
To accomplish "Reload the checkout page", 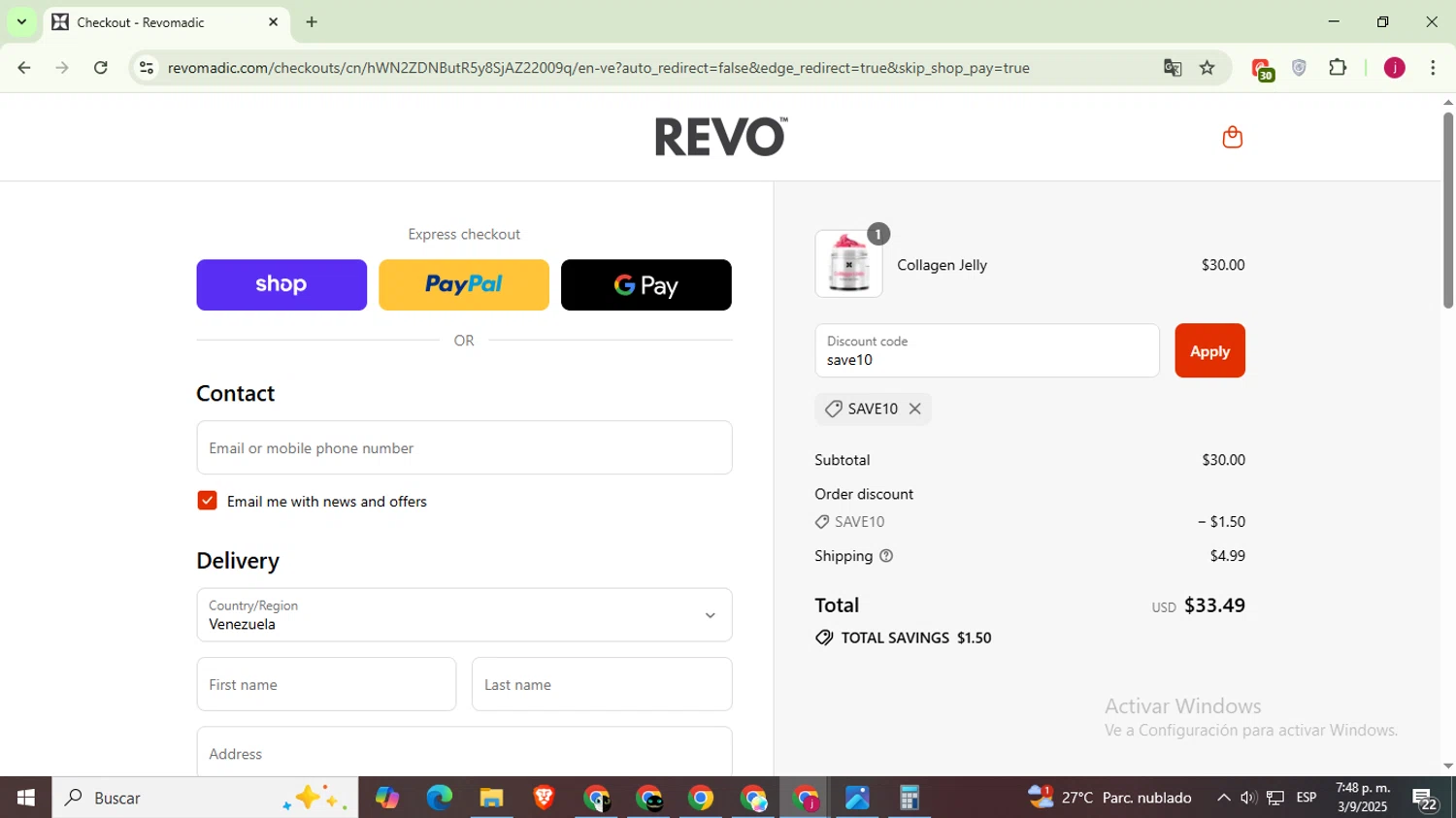I will 101,68.
